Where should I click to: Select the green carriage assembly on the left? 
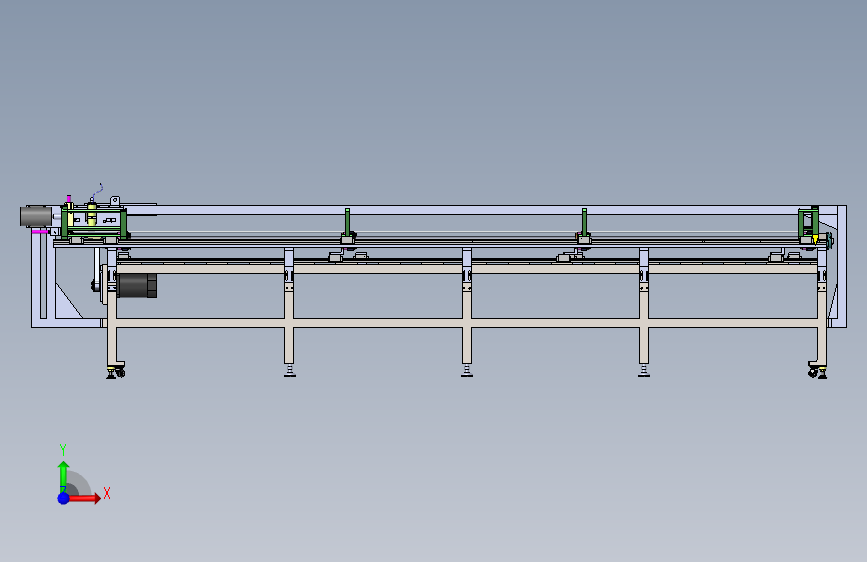pos(93,221)
